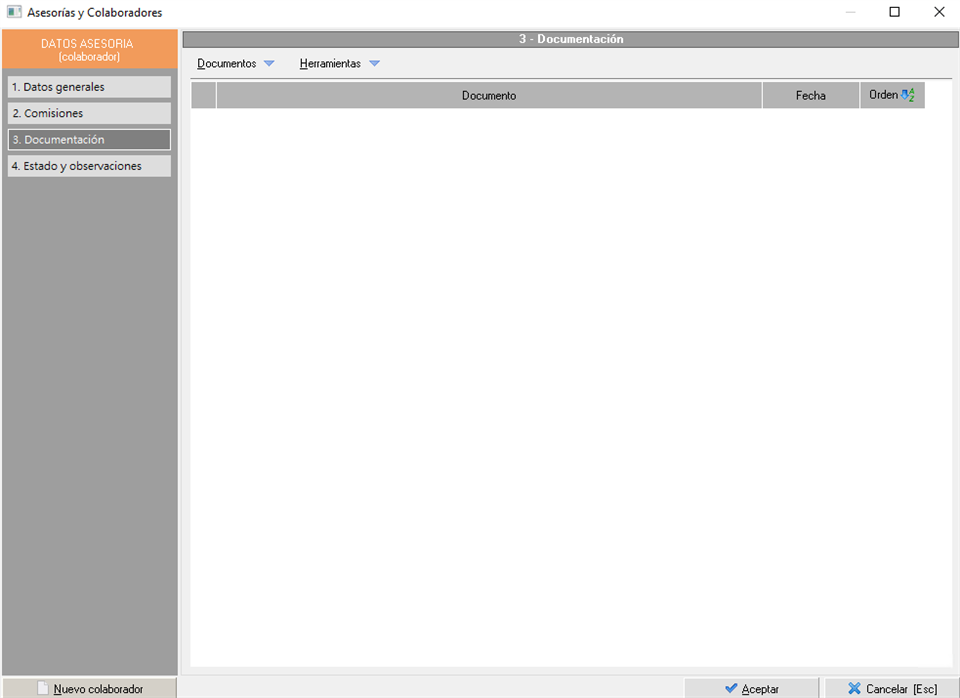Open 4. Estado y observaciones section
The image size is (960, 698).
pyautogui.click(x=89, y=166)
